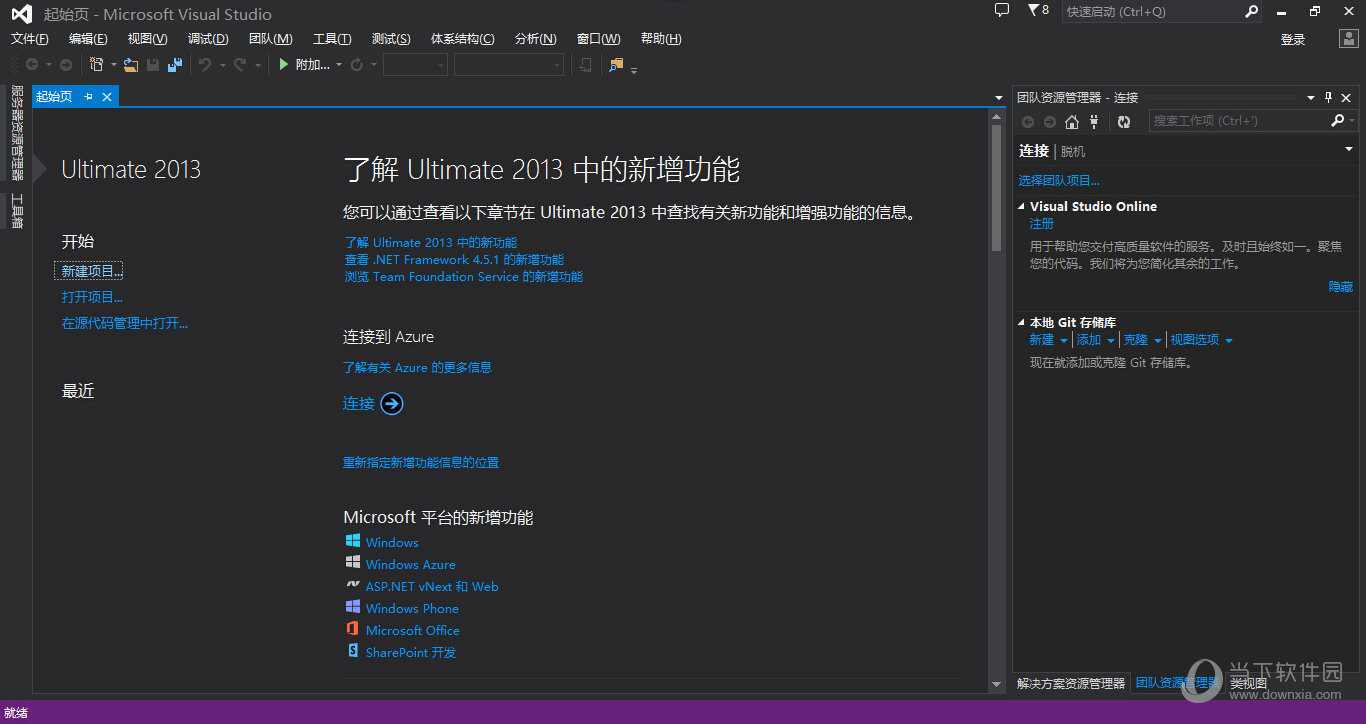Click the user account avatar icon
This screenshot has width=1366, height=724.
click(1349, 39)
